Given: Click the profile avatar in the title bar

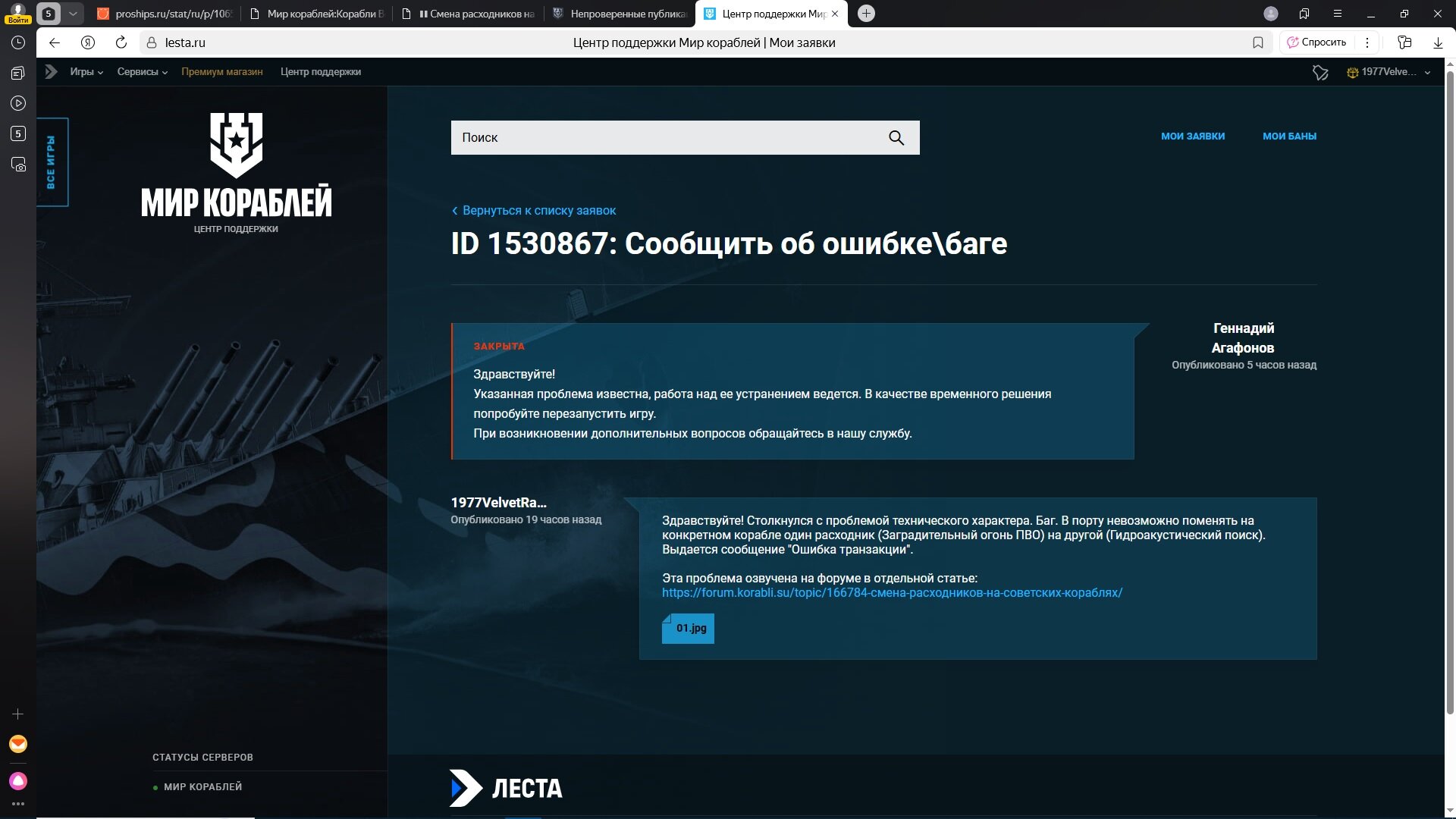Looking at the screenshot, I should pos(1271,14).
